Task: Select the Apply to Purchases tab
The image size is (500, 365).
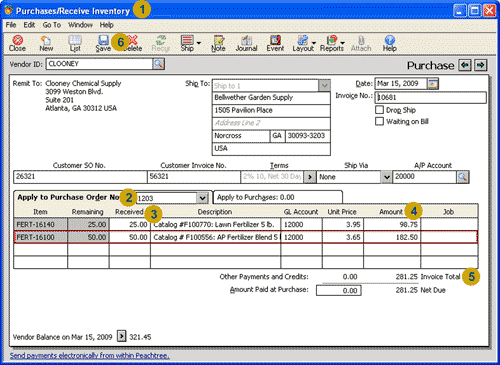Action: pos(278,197)
